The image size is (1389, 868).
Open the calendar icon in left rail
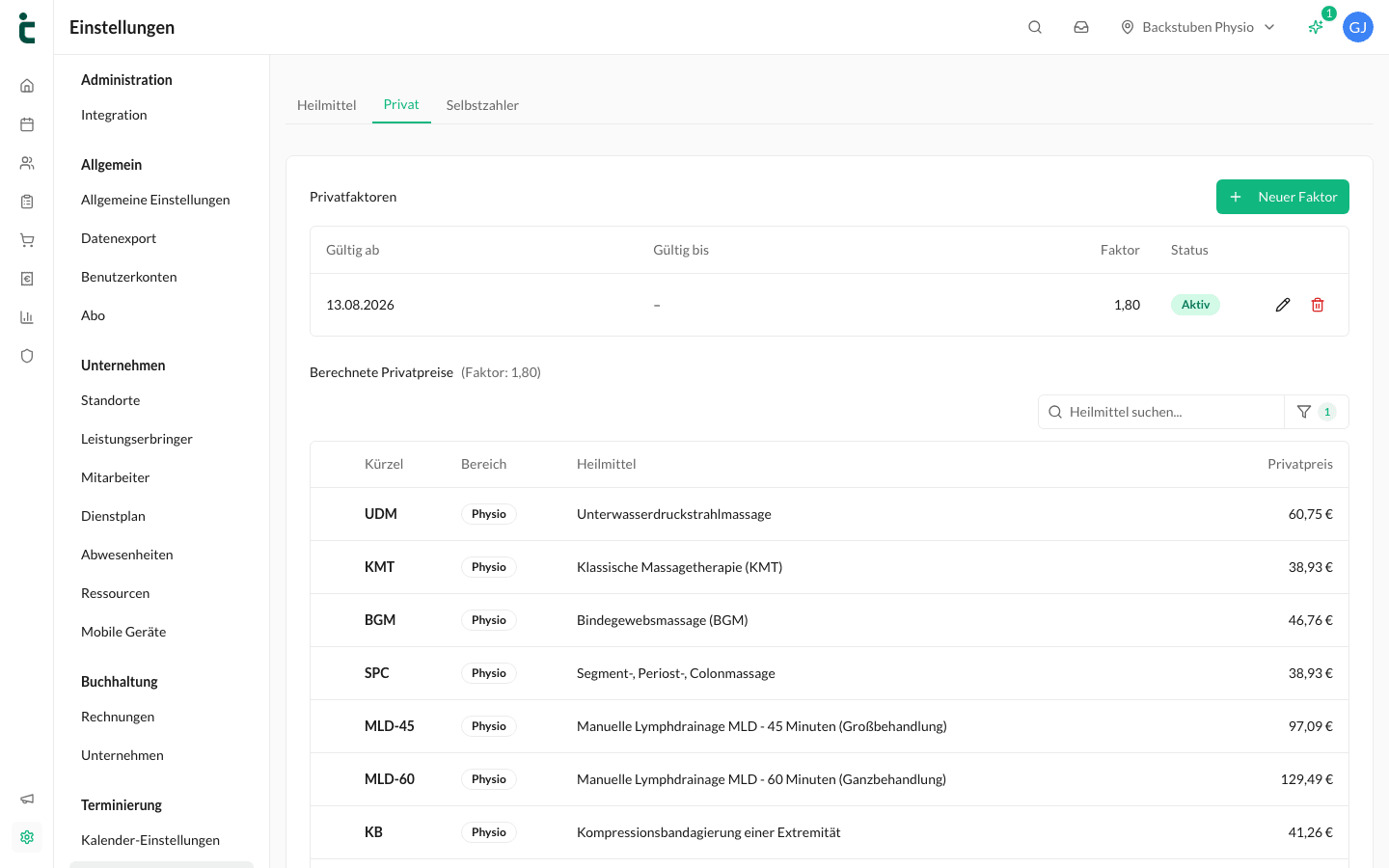click(27, 124)
